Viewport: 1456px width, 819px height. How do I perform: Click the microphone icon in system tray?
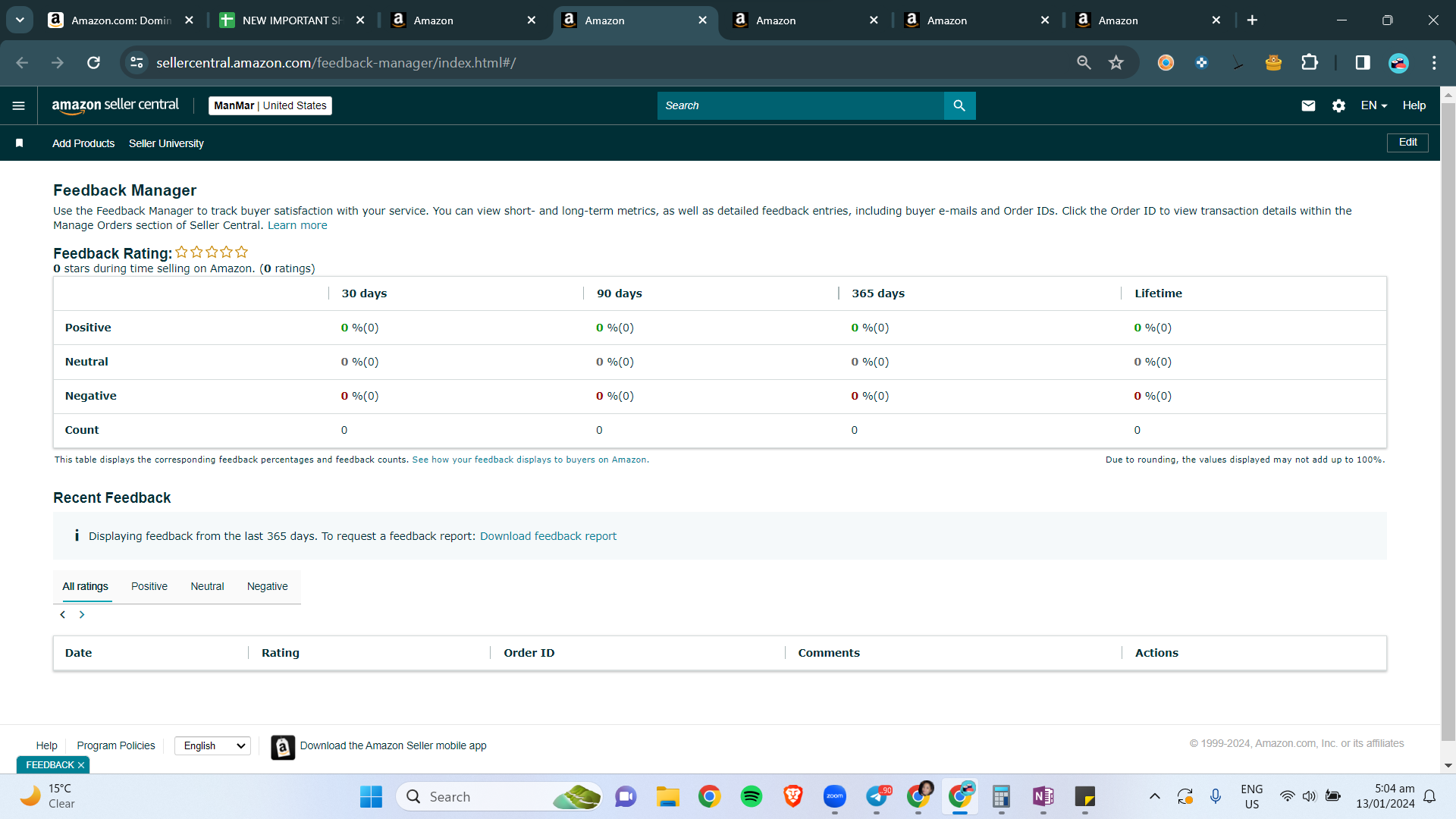[x=1216, y=797]
